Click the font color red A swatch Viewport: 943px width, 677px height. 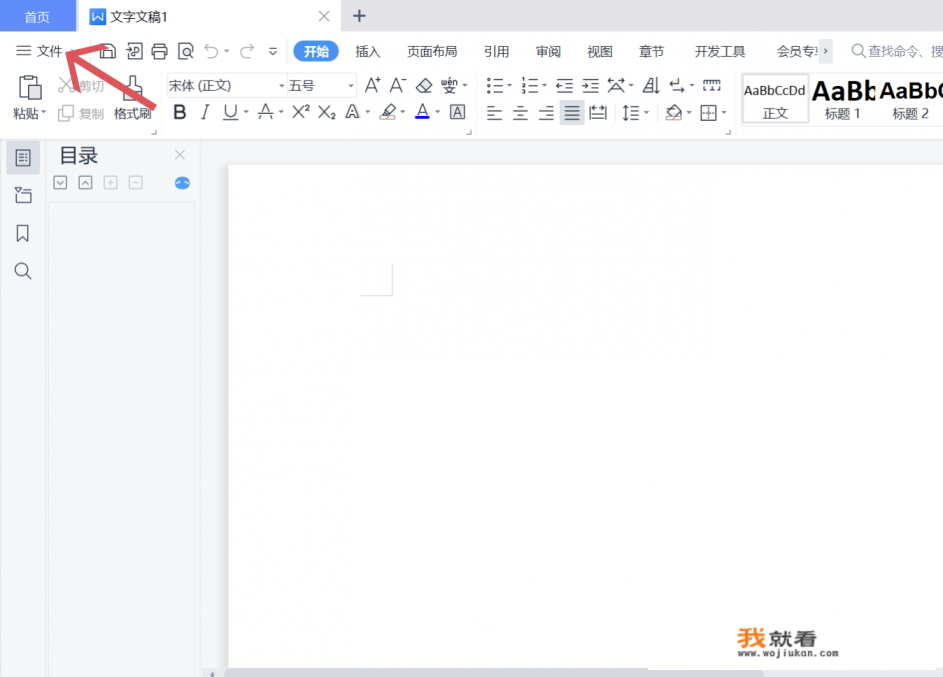[x=422, y=112]
